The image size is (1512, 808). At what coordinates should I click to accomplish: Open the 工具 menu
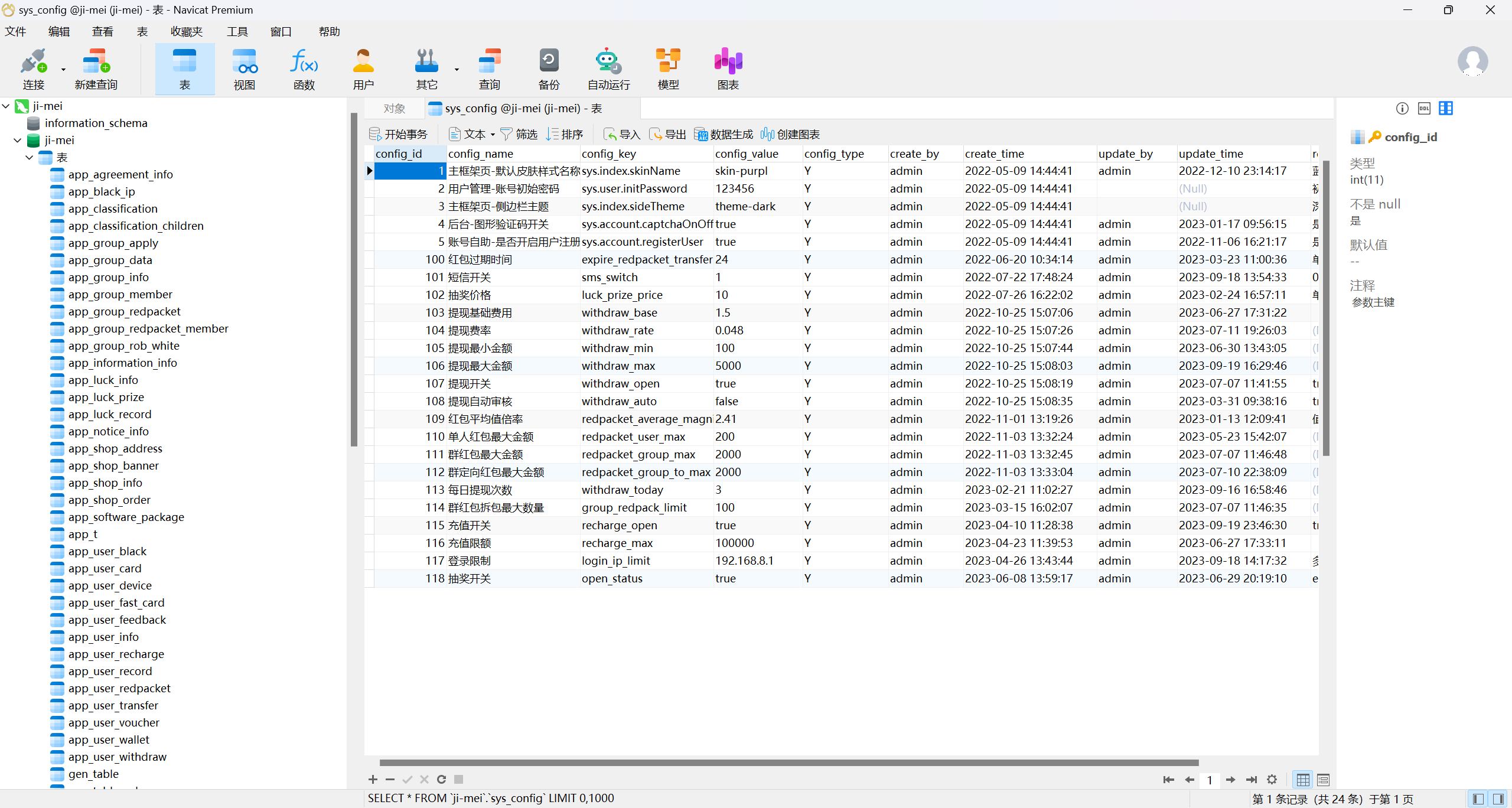237,32
